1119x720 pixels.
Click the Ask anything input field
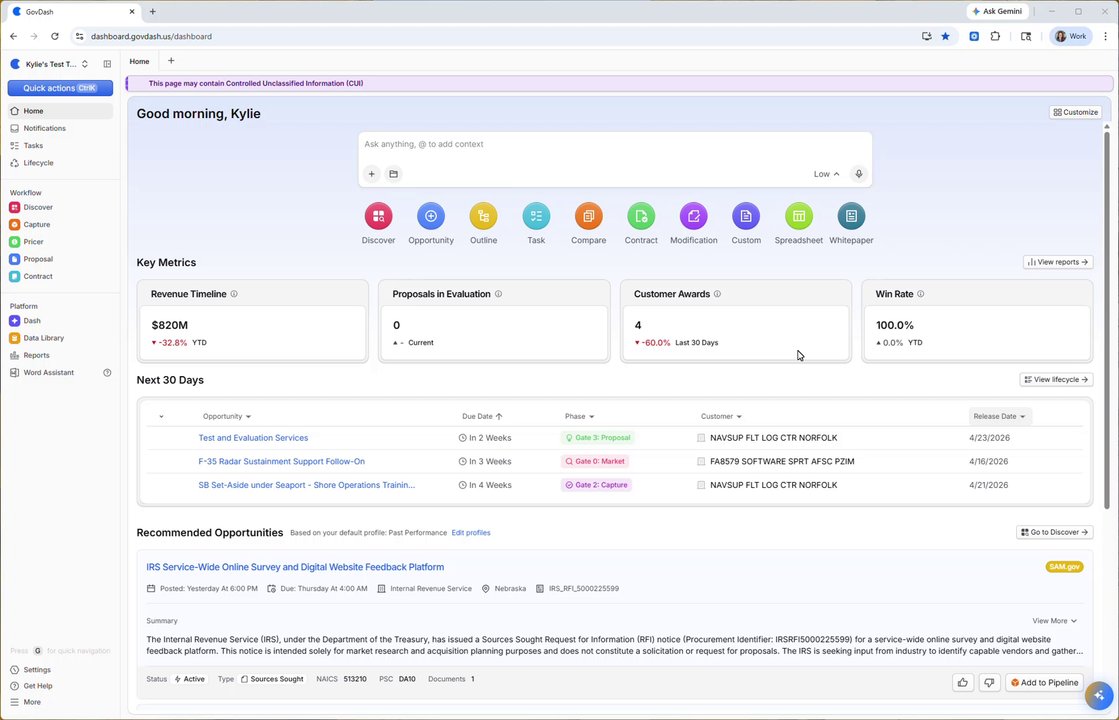tap(614, 145)
